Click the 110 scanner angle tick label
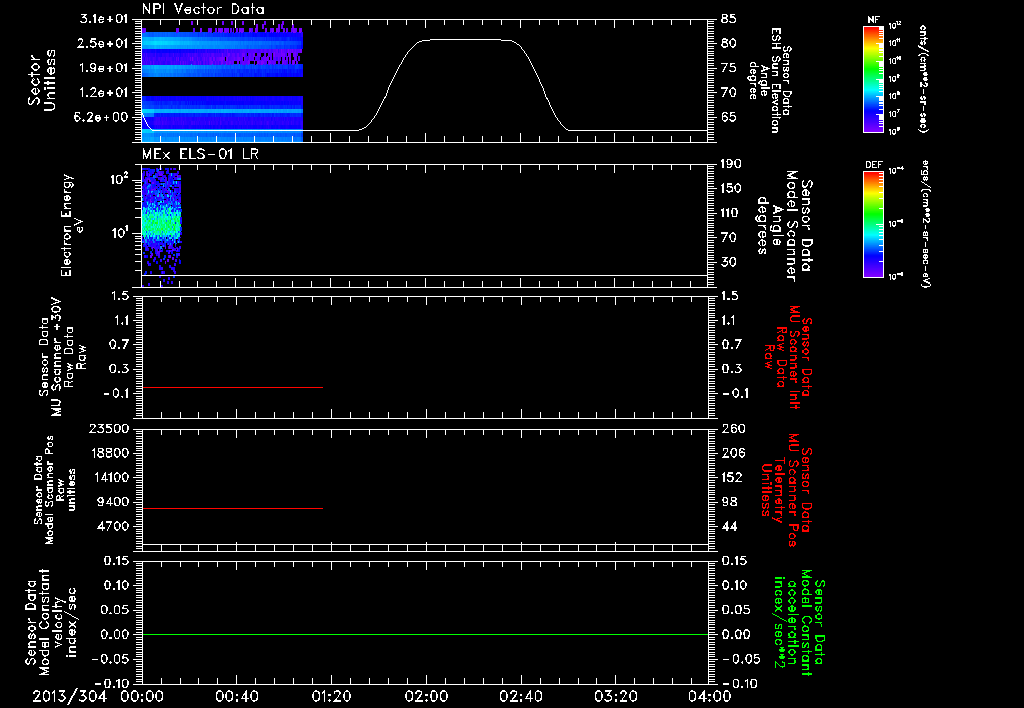This screenshot has height=708, width=1024. 731,213
